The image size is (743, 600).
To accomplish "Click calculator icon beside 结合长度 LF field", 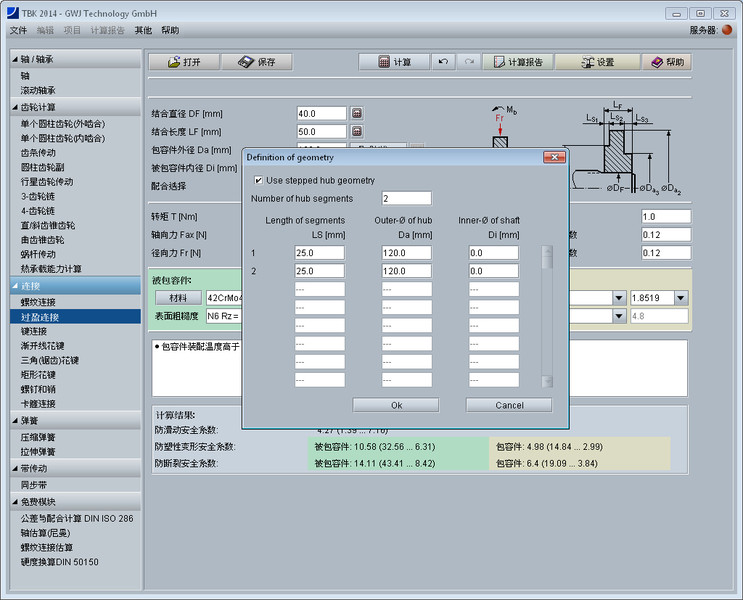I will coord(356,132).
